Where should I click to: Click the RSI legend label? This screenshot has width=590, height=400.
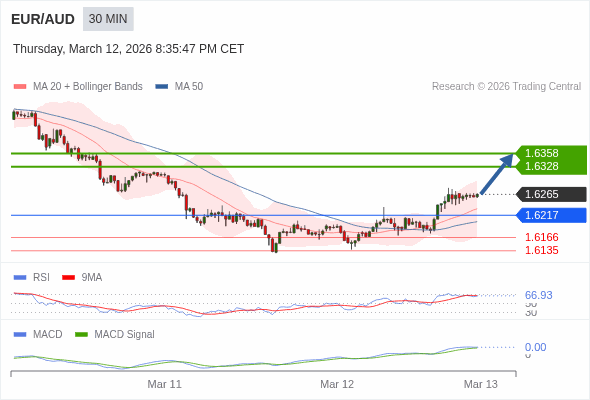coord(41,277)
